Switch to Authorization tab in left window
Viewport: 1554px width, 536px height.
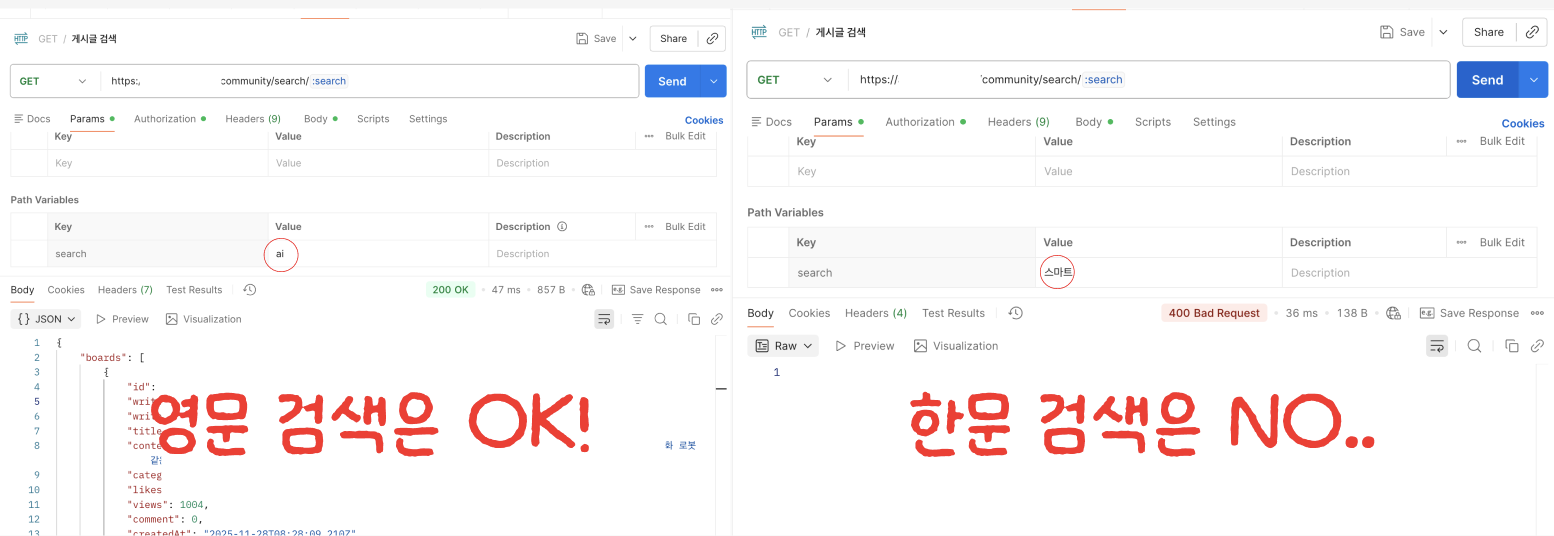click(x=170, y=119)
